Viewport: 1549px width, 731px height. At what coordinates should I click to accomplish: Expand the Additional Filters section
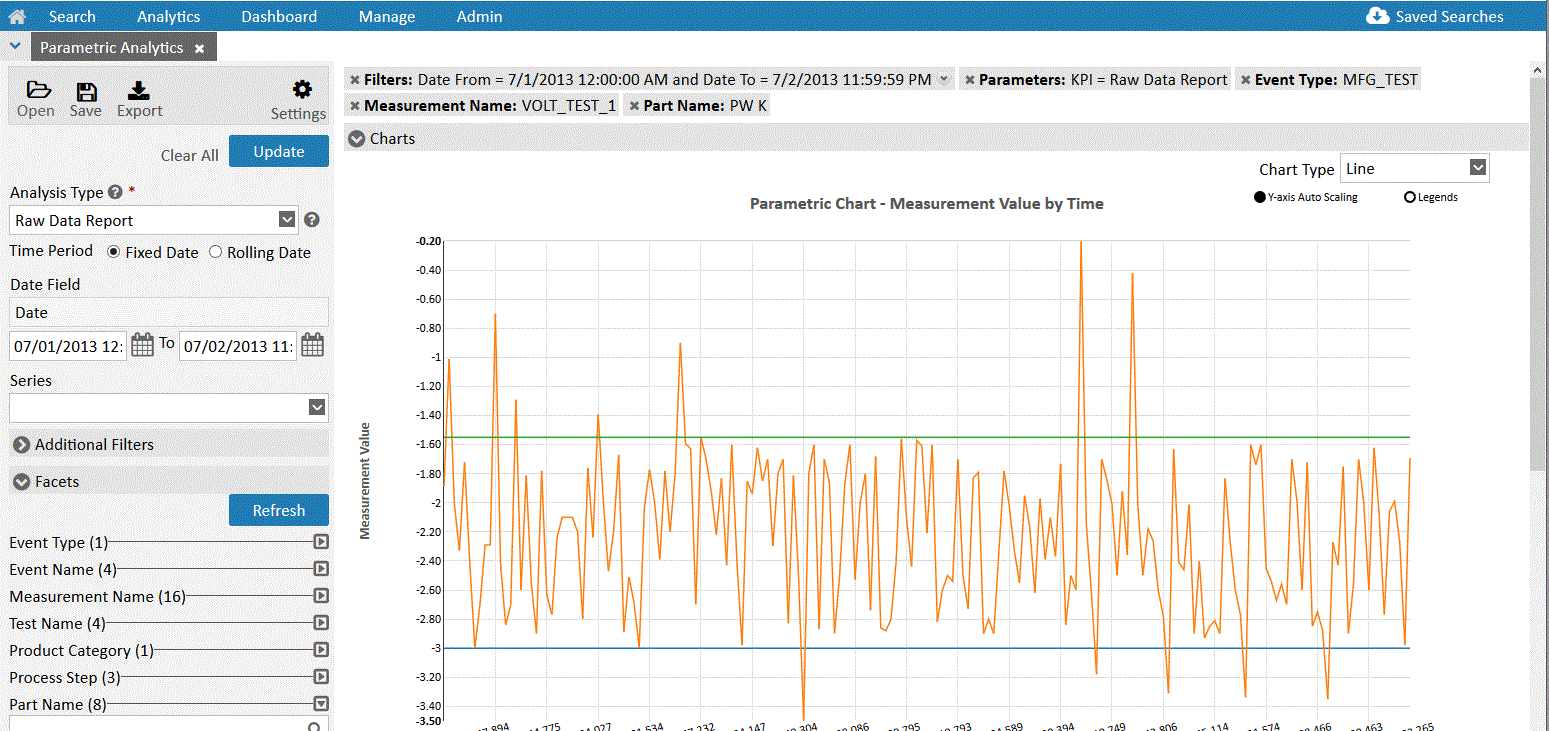[21, 444]
